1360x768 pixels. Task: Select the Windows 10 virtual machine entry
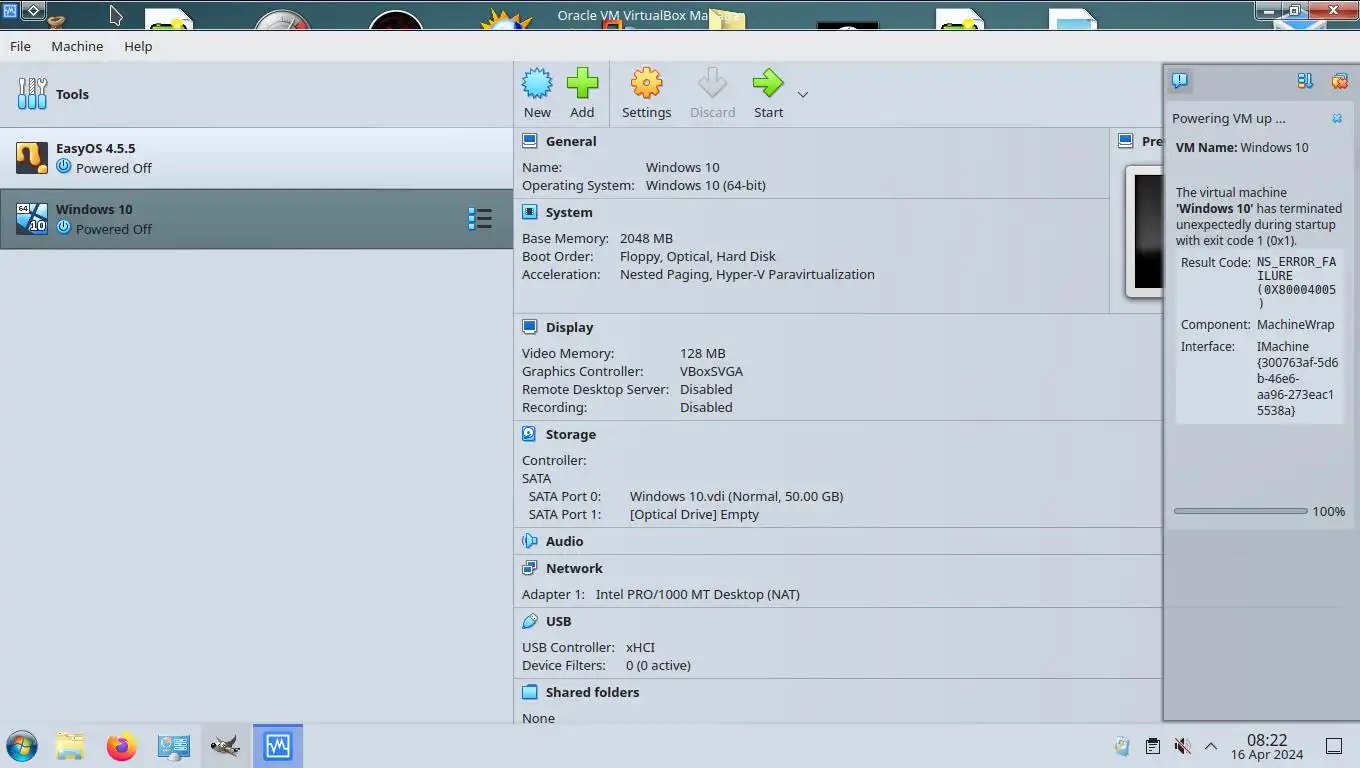tap(256, 219)
